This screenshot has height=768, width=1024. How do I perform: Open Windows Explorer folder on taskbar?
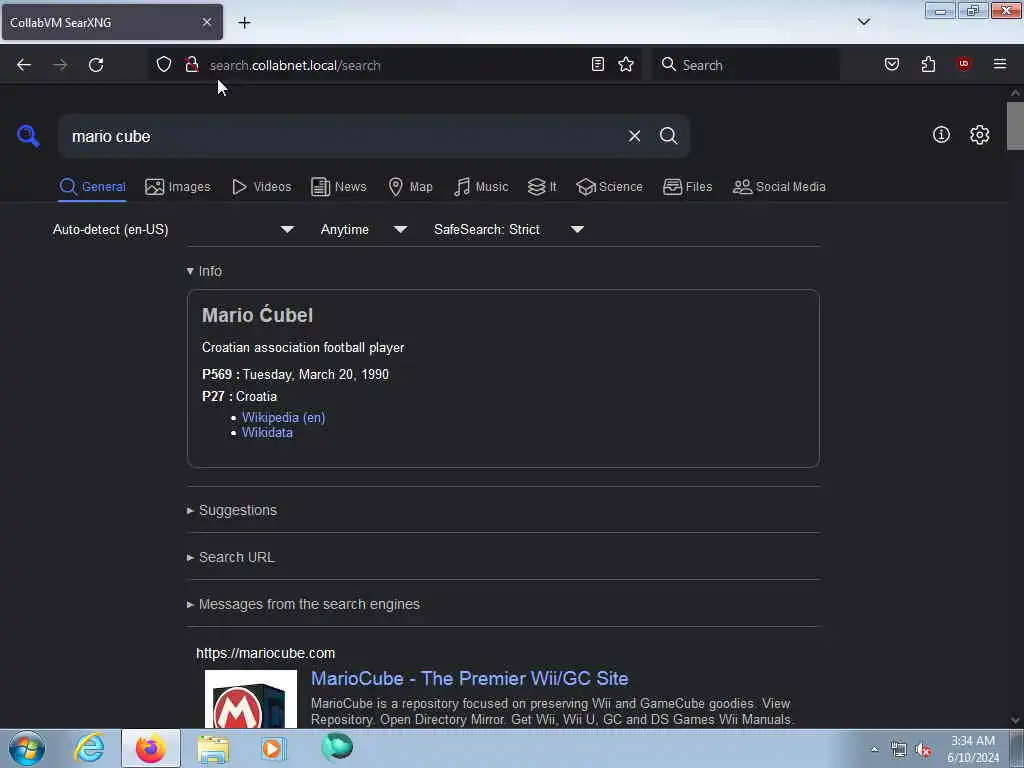coord(213,749)
